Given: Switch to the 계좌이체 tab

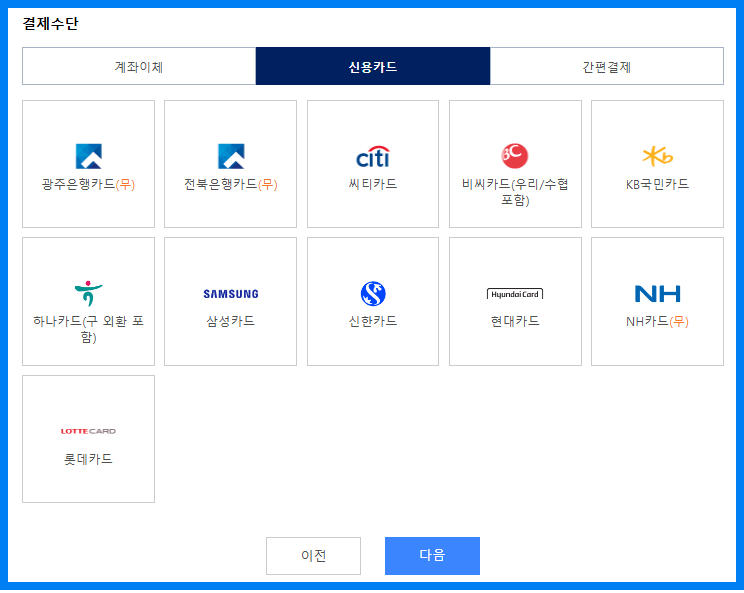Looking at the screenshot, I should tap(139, 66).
